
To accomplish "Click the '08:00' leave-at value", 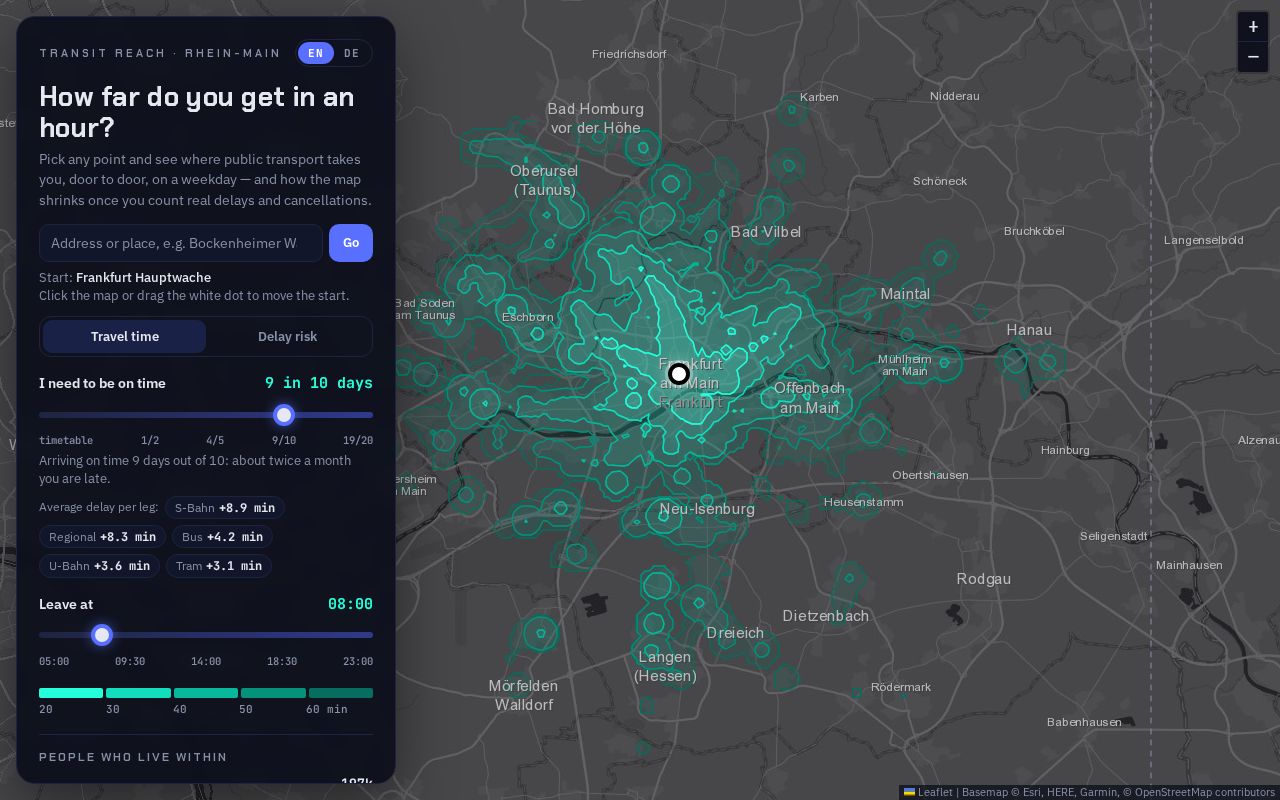I will [x=350, y=604].
